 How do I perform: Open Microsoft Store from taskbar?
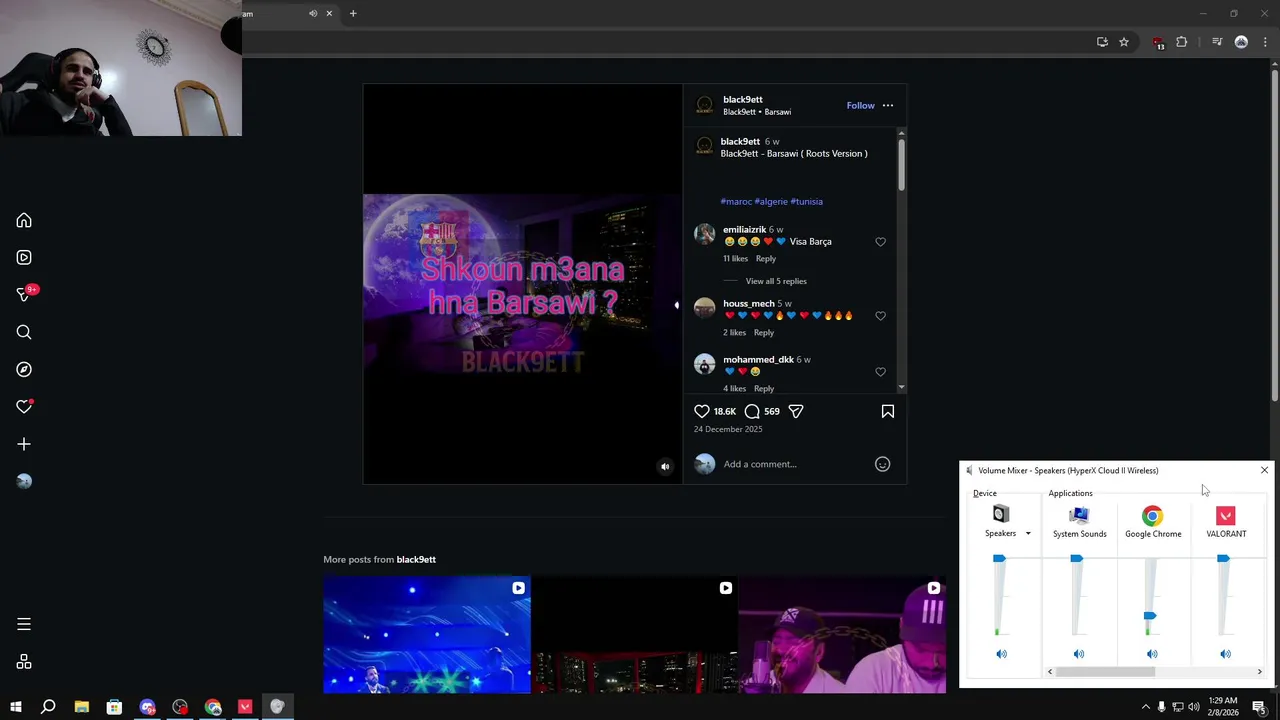(x=114, y=707)
